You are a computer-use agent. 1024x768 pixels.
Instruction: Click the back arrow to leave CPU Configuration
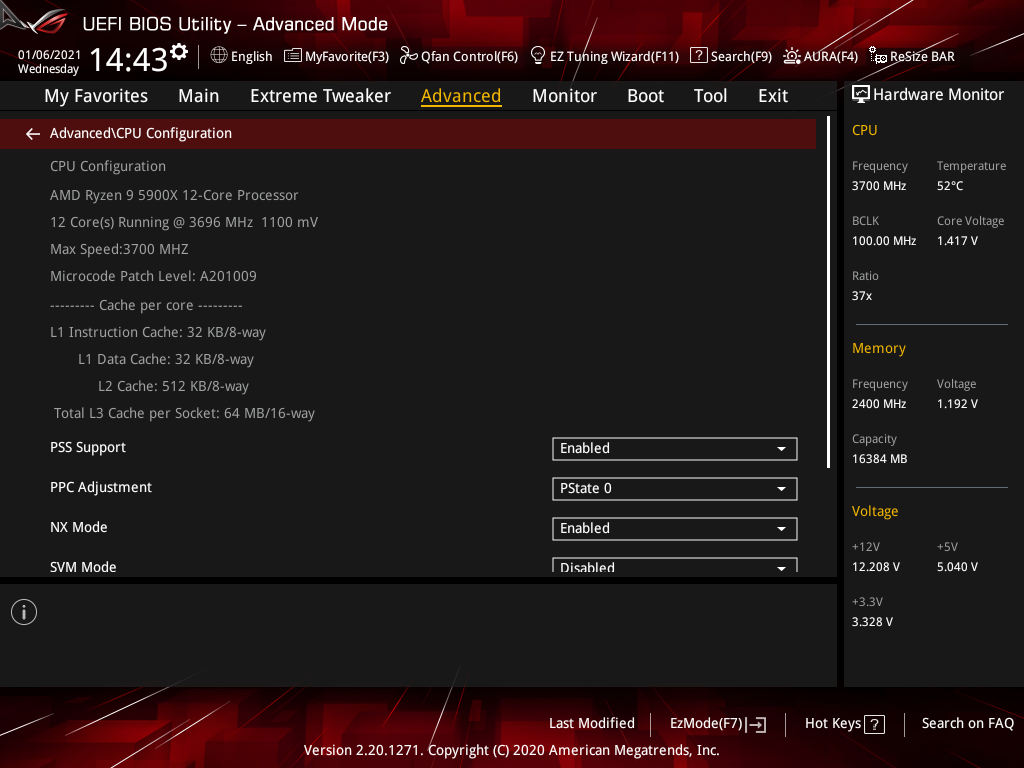pos(33,134)
